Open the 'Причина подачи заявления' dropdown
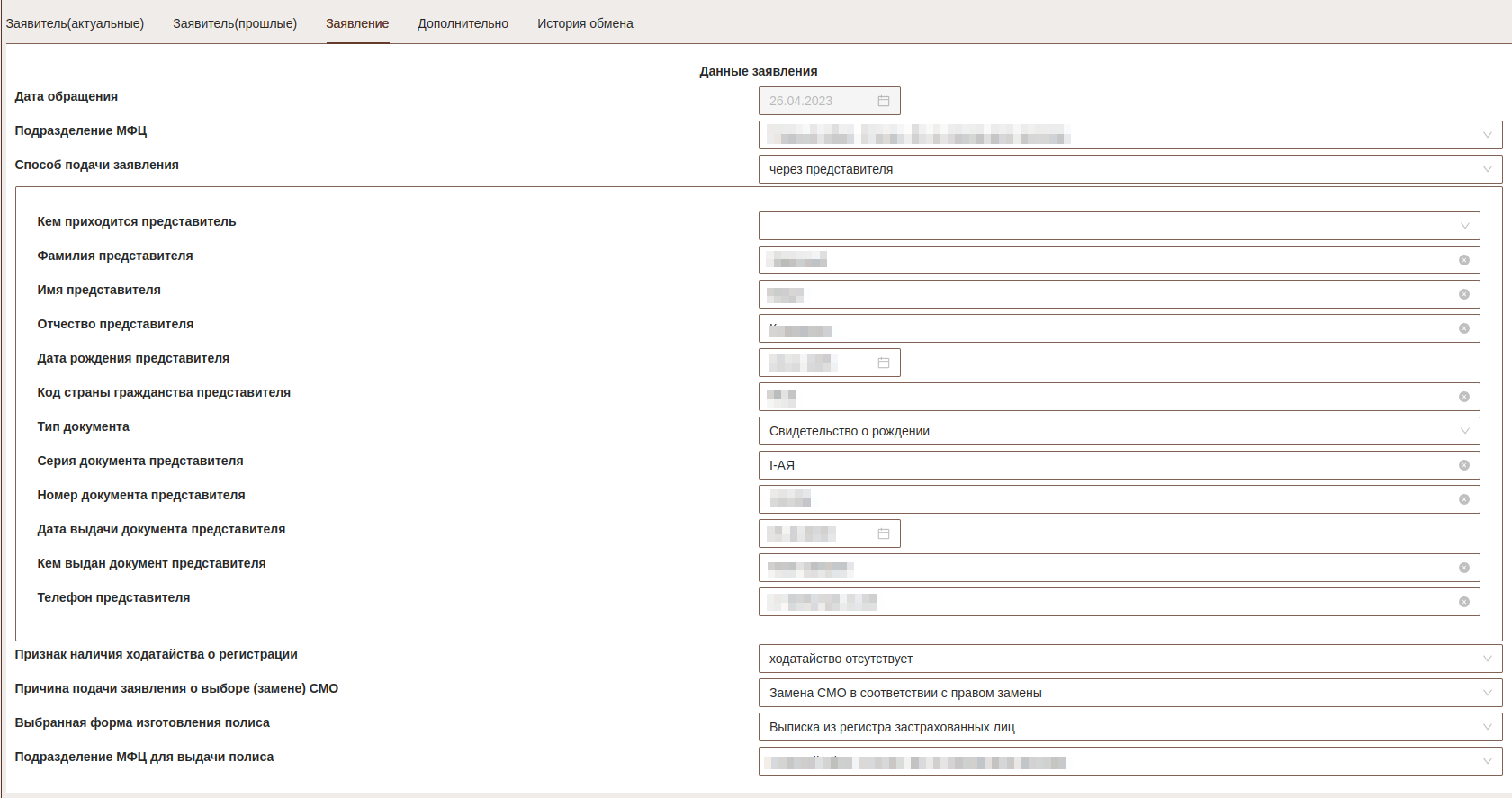 pyautogui.click(x=1487, y=693)
